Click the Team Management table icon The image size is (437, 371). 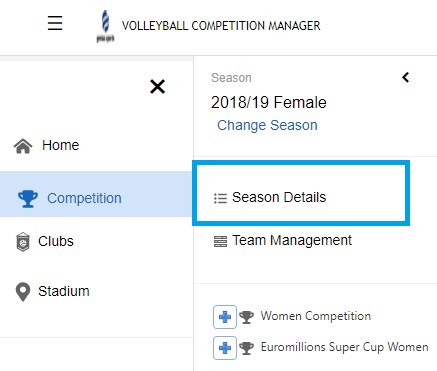pyautogui.click(x=220, y=241)
